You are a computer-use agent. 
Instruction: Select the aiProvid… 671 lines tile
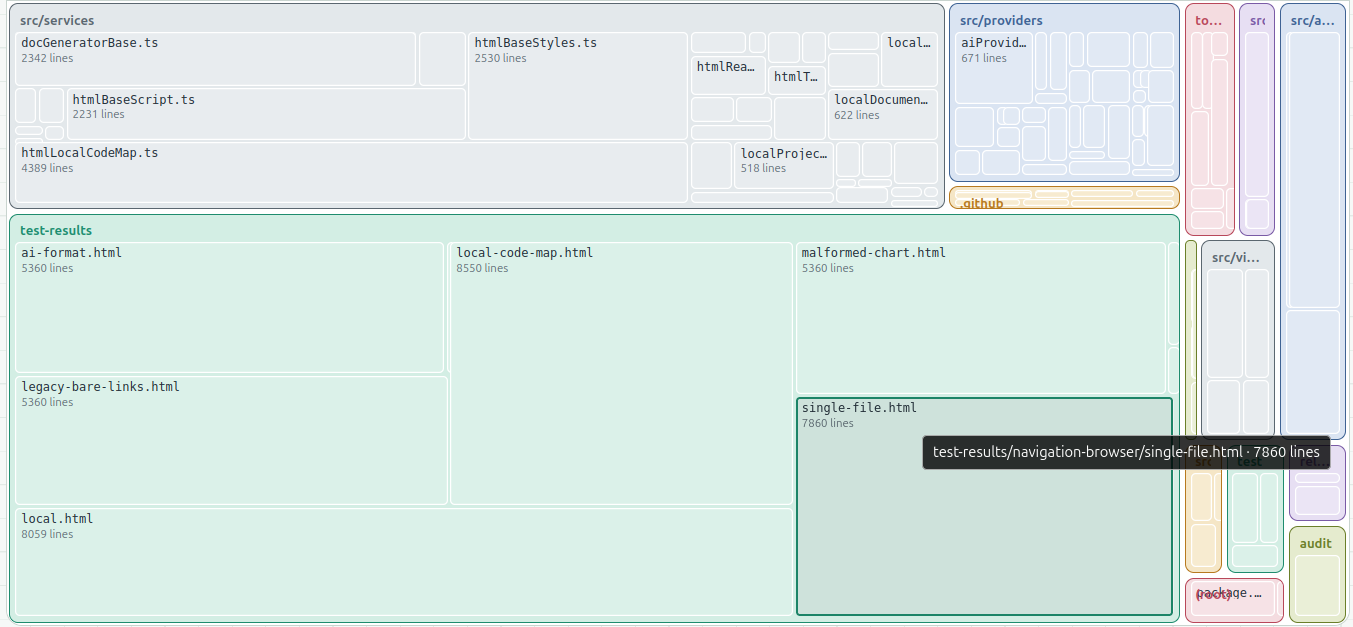993,67
